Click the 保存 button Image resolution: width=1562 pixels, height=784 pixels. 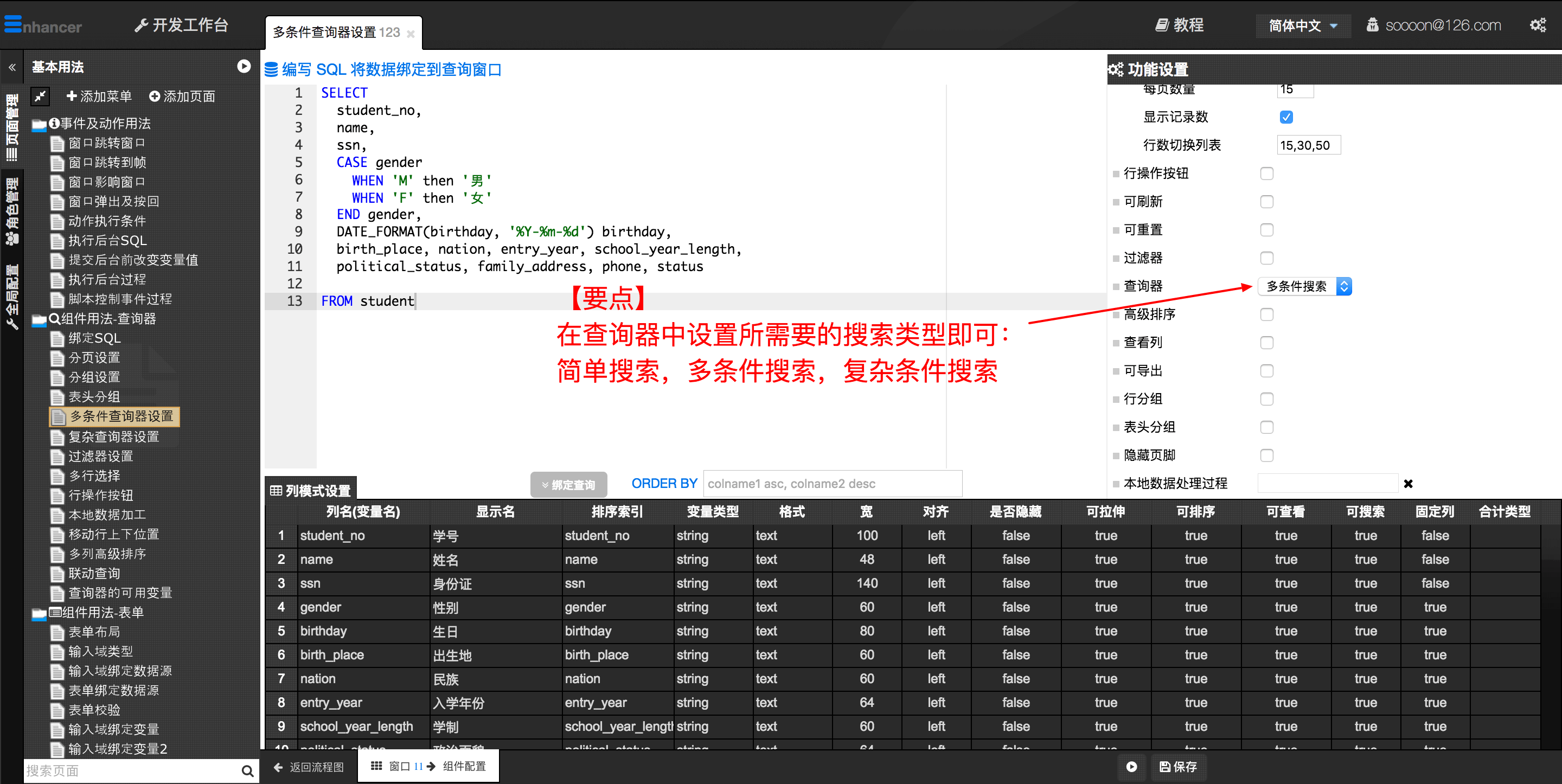pyautogui.click(x=1178, y=767)
